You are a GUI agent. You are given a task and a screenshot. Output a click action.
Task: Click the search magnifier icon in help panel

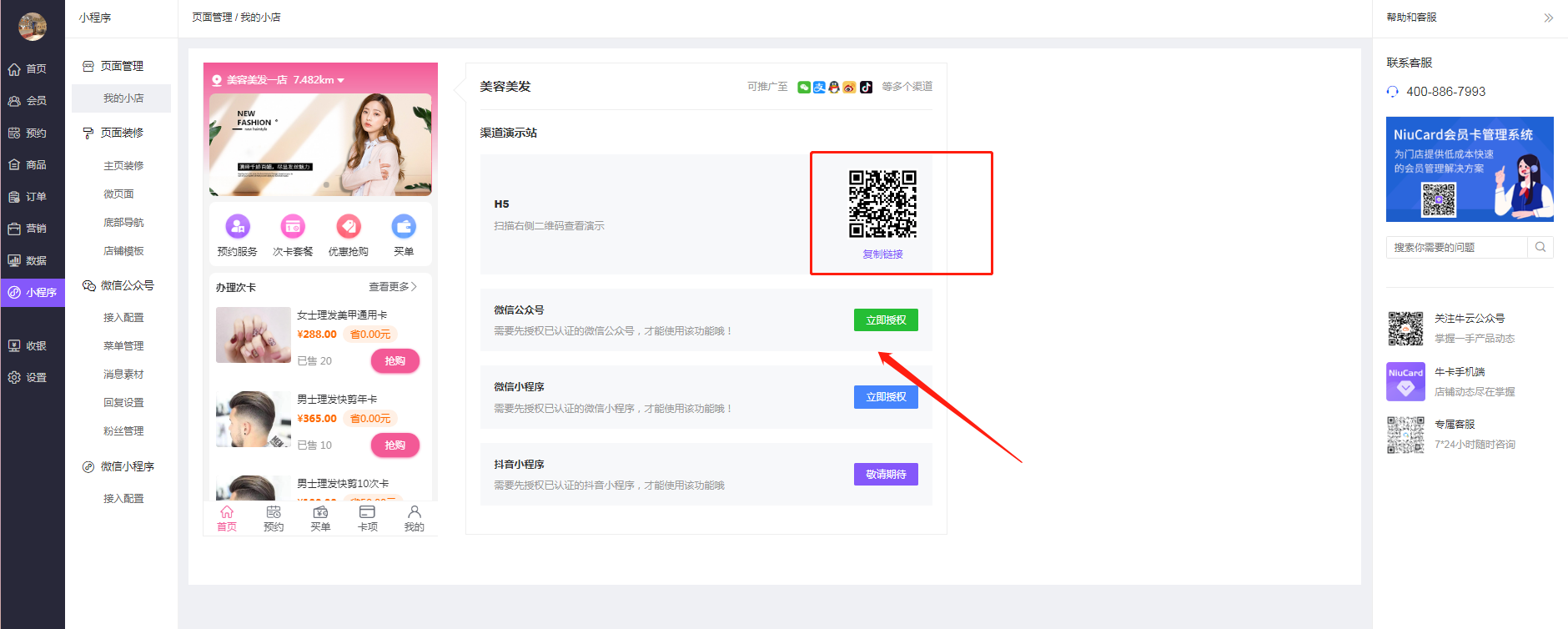point(1540,247)
